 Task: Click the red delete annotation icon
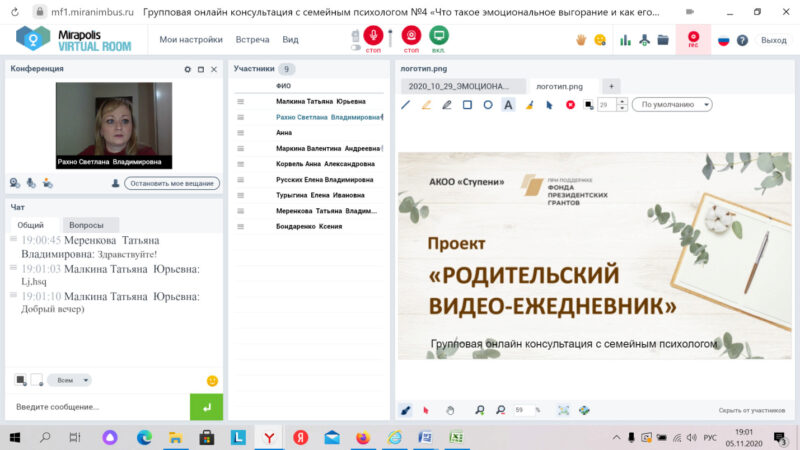click(570, 105)
